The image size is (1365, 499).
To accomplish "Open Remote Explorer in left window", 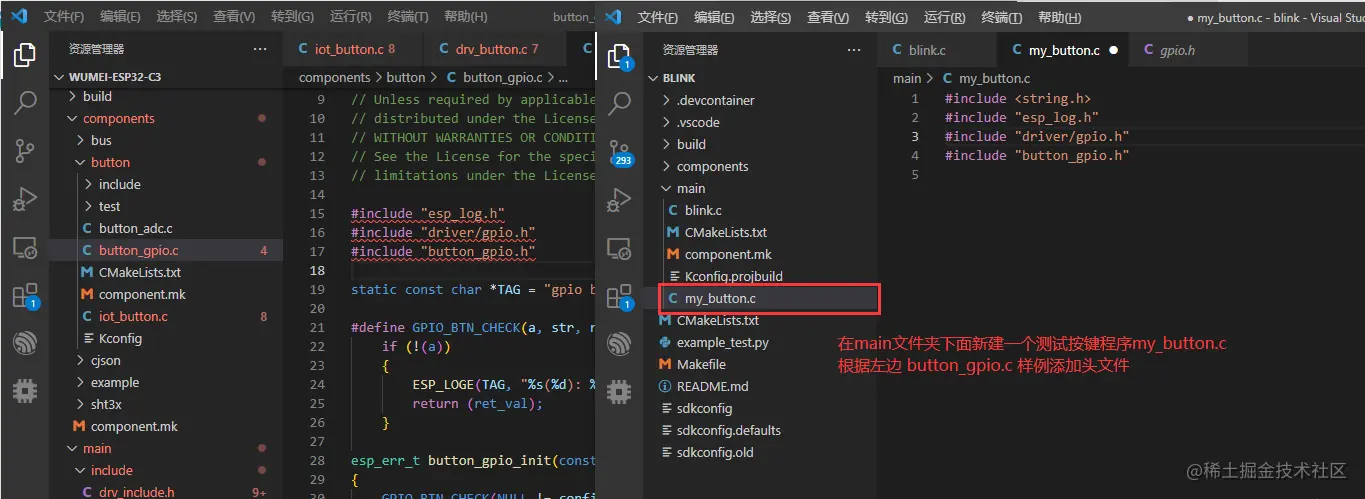I will tap(25, 247).
